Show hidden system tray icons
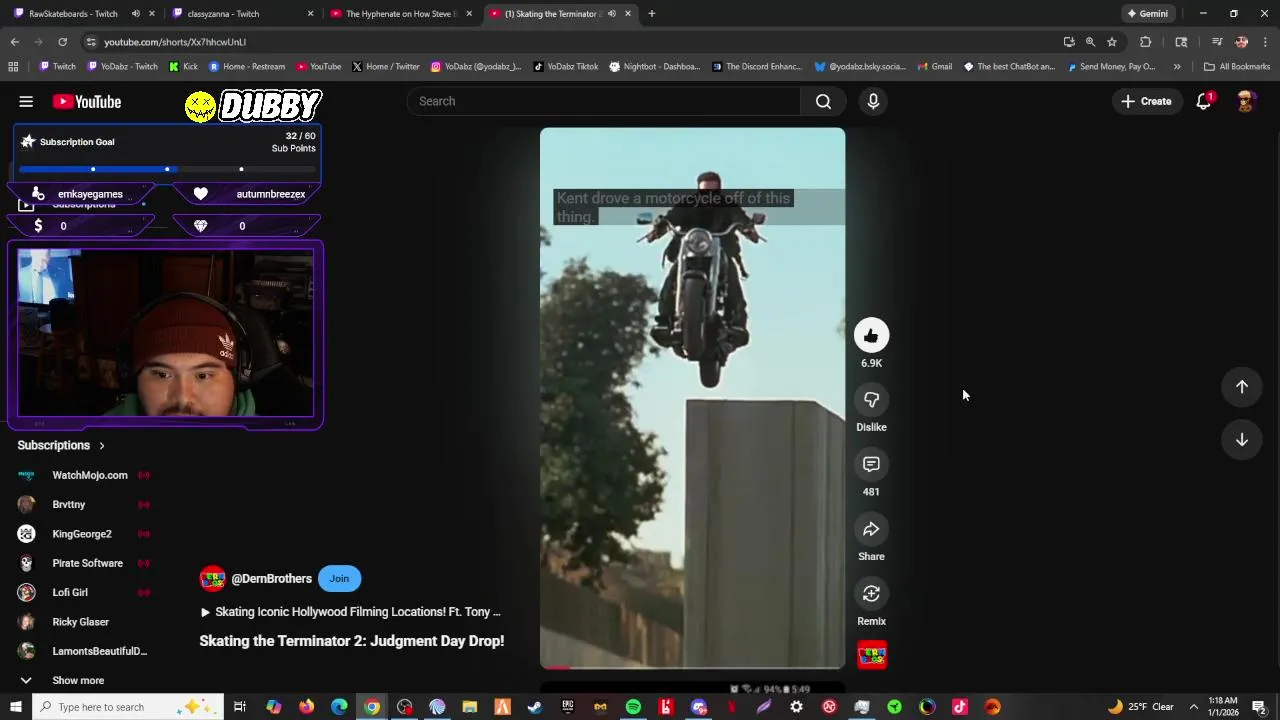This screenshot has width=1280, height=720. pos(1193,707)
